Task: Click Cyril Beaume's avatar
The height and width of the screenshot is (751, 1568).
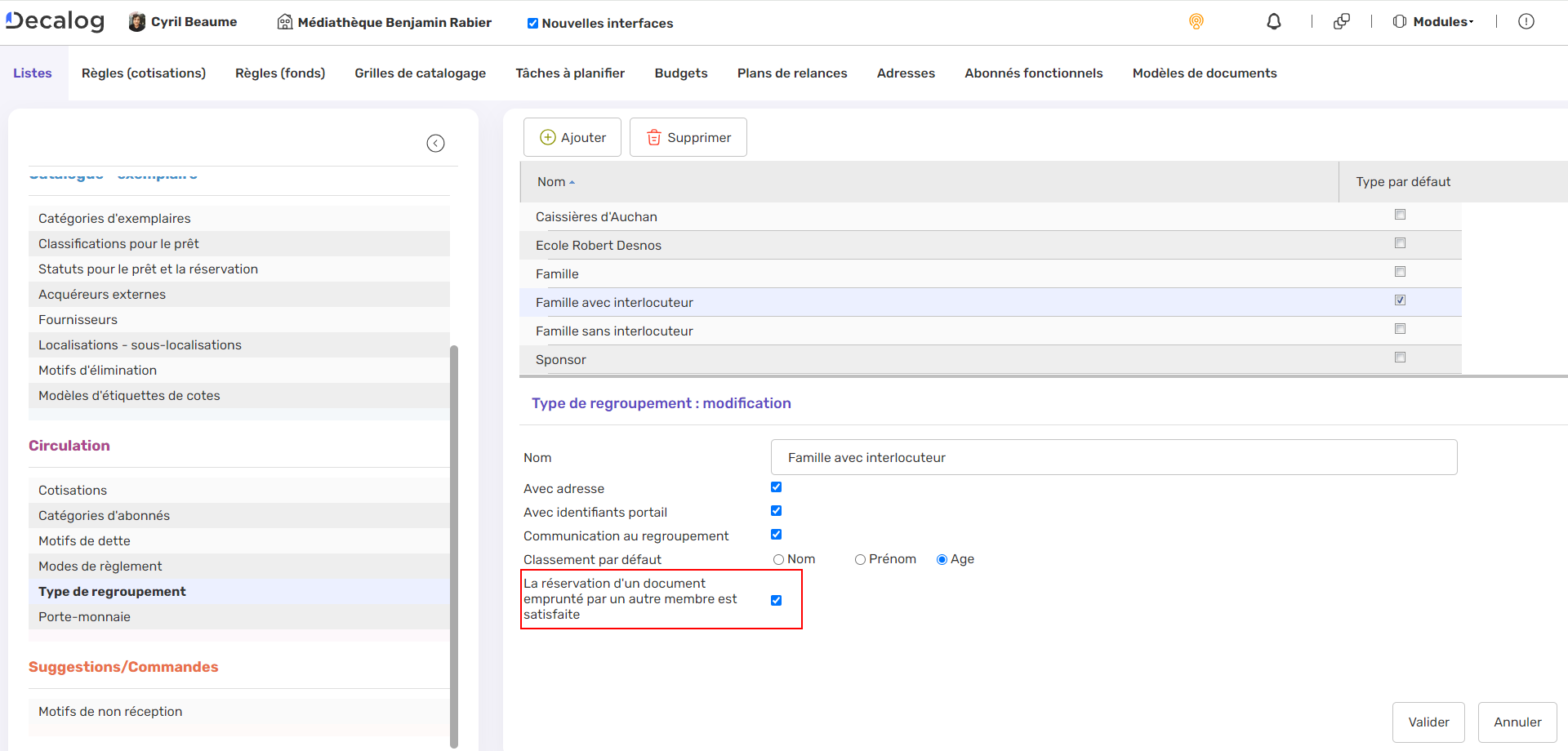Action: pos(137,22)
